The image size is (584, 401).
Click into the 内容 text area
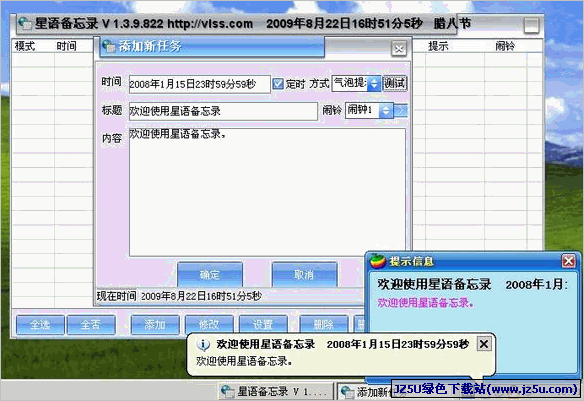(x=267, y=192)
